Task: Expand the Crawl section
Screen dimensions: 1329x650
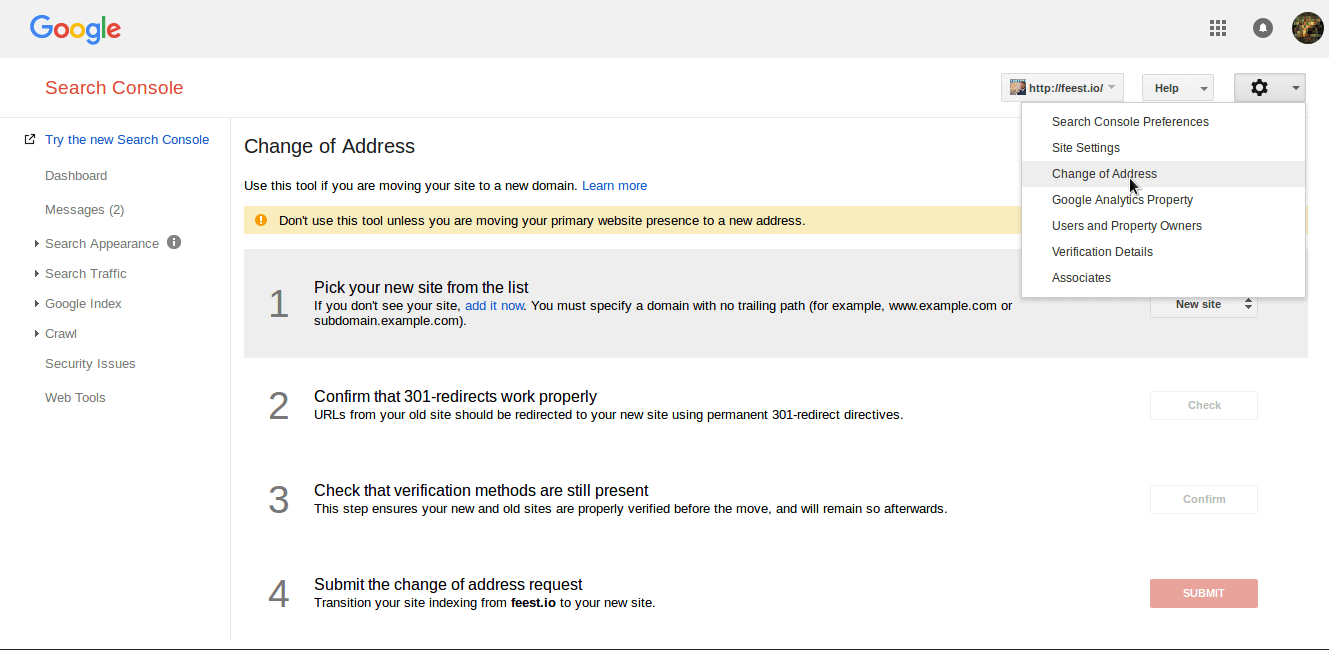Action: 37,333
